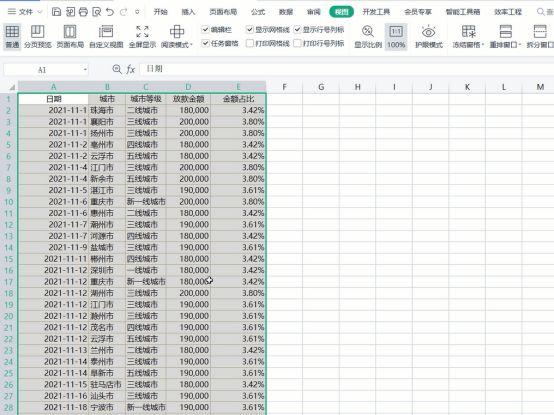This screenshot has height=415, width=554.
Task: Click the fx insert function icon
Action: click(x=131, y=69)
